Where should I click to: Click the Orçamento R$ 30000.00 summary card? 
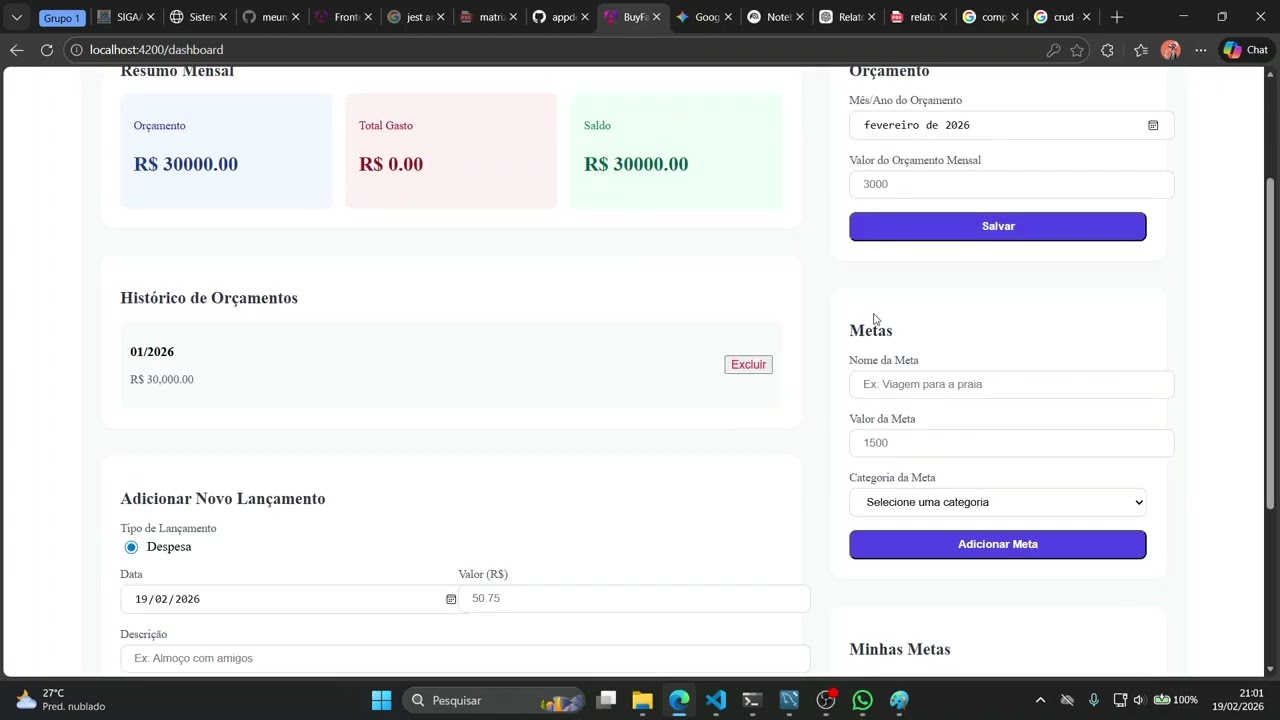click(x=226, y=151)
